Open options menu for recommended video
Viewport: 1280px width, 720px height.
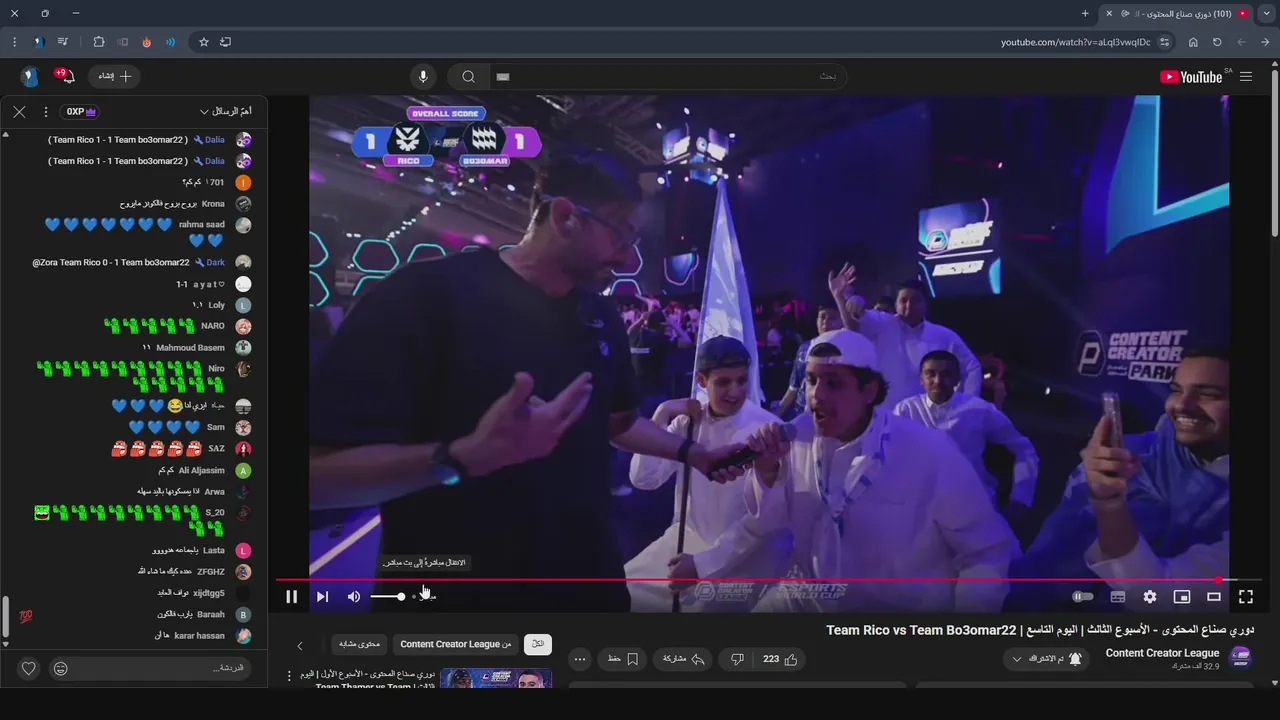[291, 676]
